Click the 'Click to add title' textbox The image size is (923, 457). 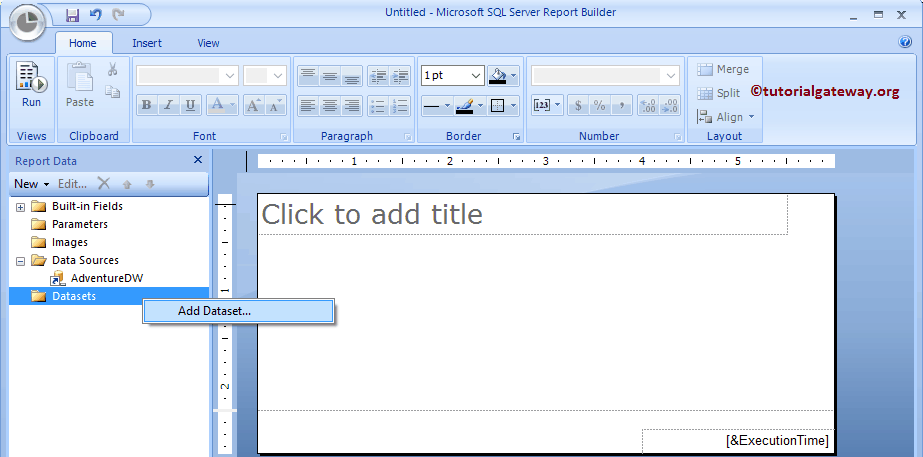(x=523, y=214)
